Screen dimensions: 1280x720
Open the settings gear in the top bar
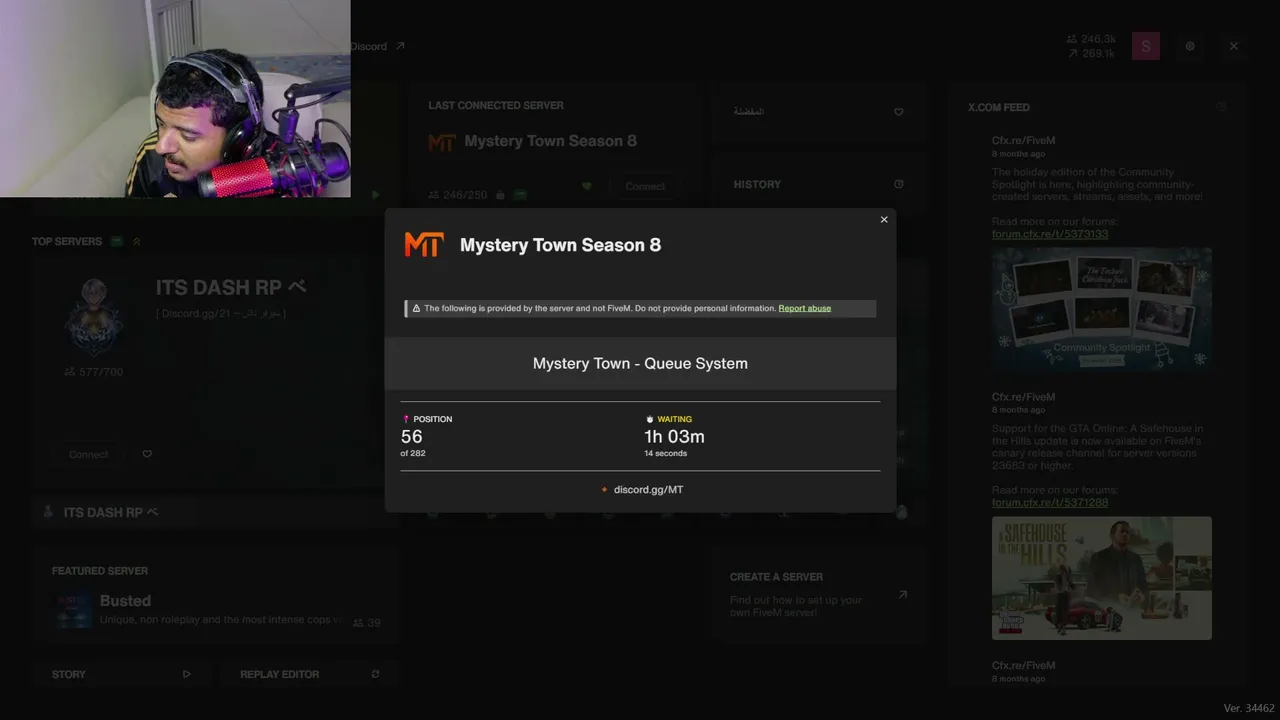pyautogui.click(x=1190, y=46)
